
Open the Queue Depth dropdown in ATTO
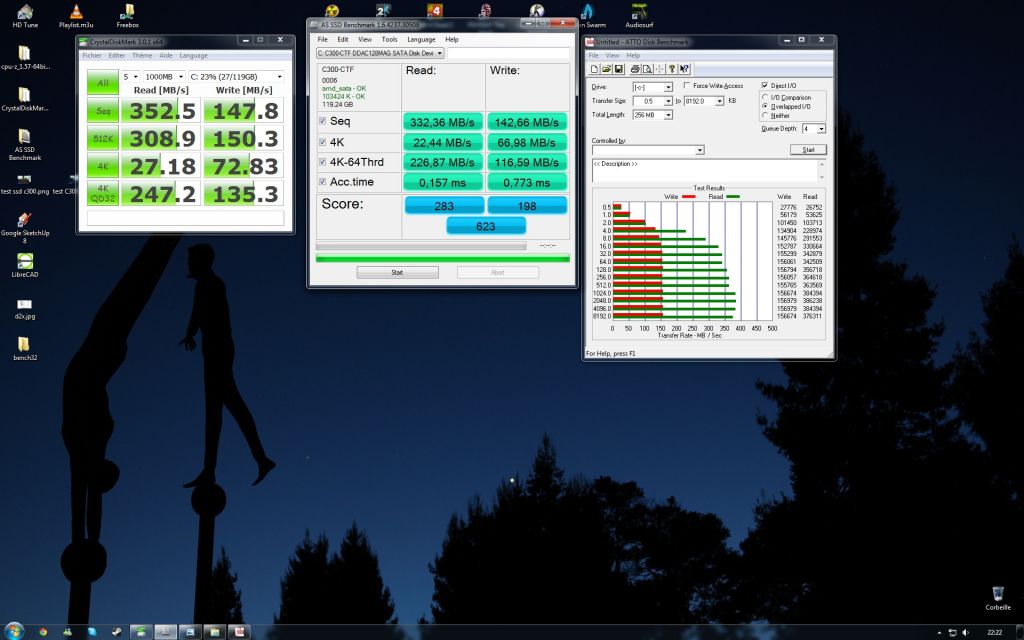pyautogui.click(x=814, y=129)
